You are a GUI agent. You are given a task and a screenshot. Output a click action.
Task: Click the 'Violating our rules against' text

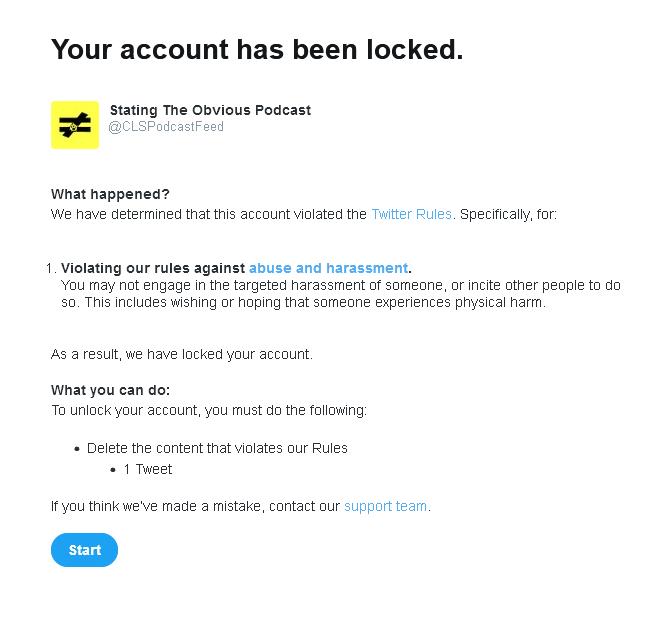pos(153,268)
